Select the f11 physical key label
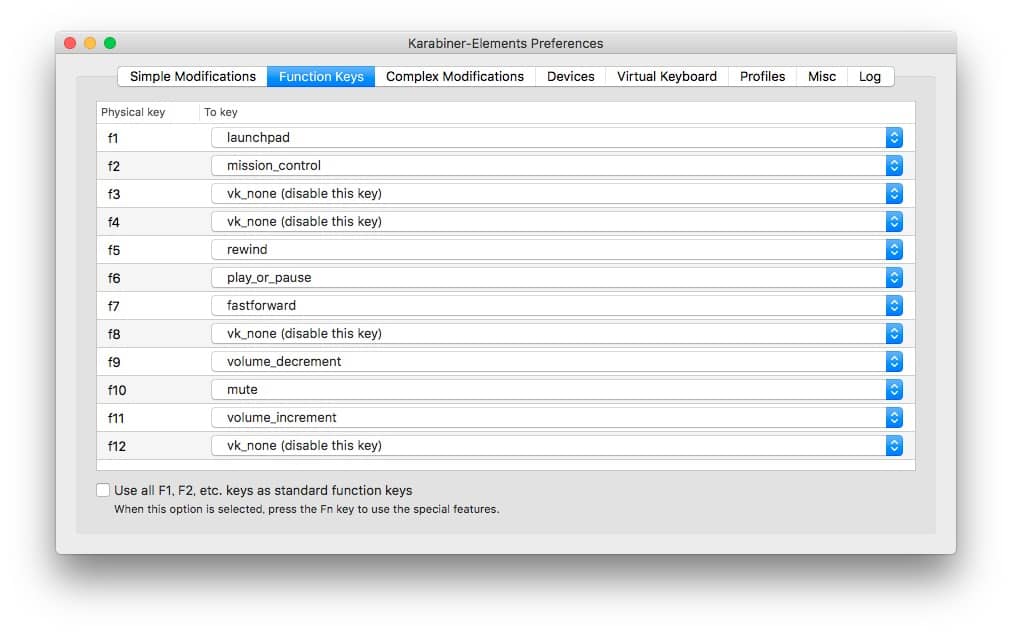This screenshot has width=1012, height=634. 116,418
